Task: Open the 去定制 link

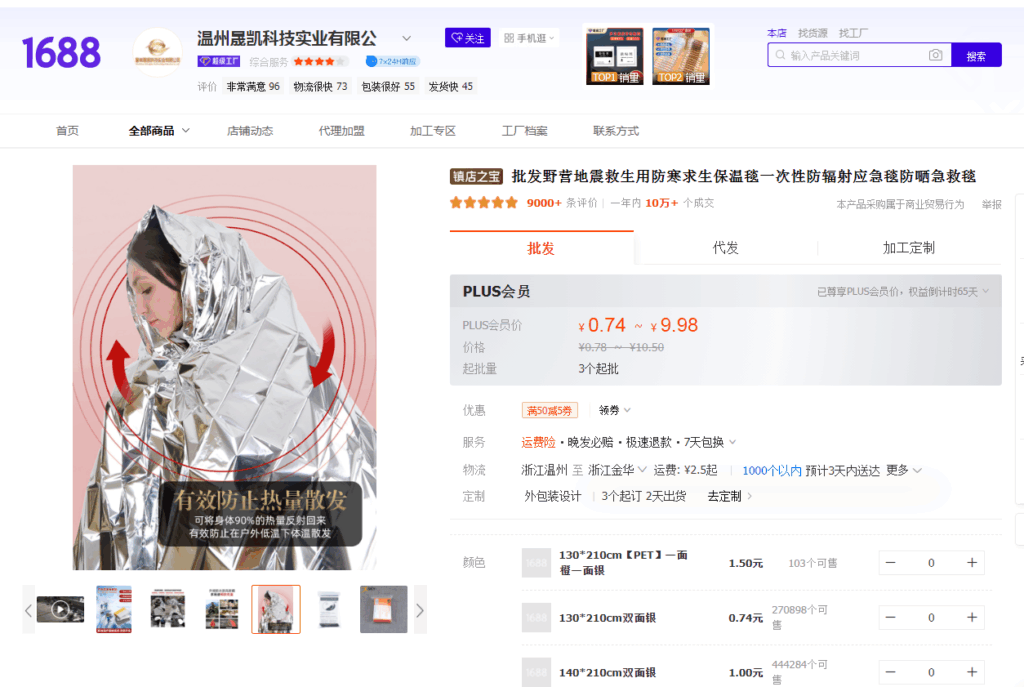Action: (x=729, y=496)
